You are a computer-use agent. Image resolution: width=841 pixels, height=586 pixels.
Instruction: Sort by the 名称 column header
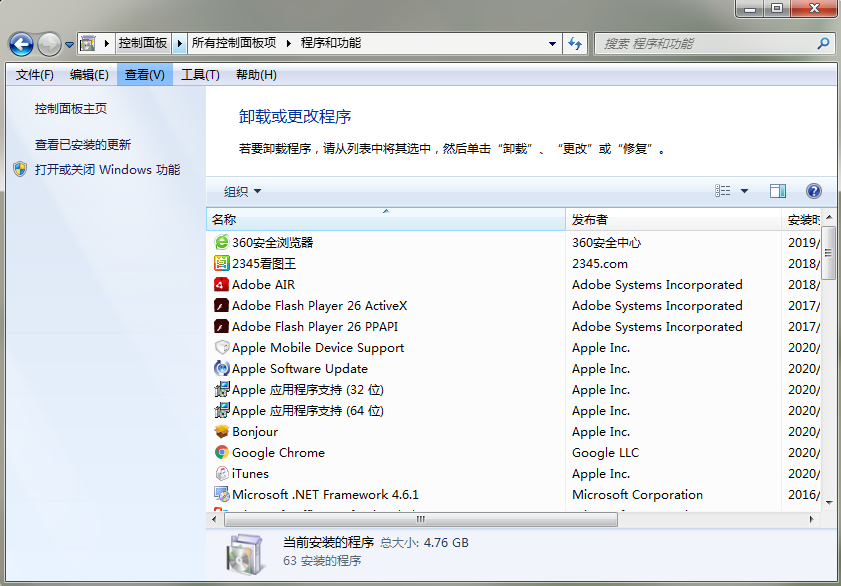(x=386, y=219)
